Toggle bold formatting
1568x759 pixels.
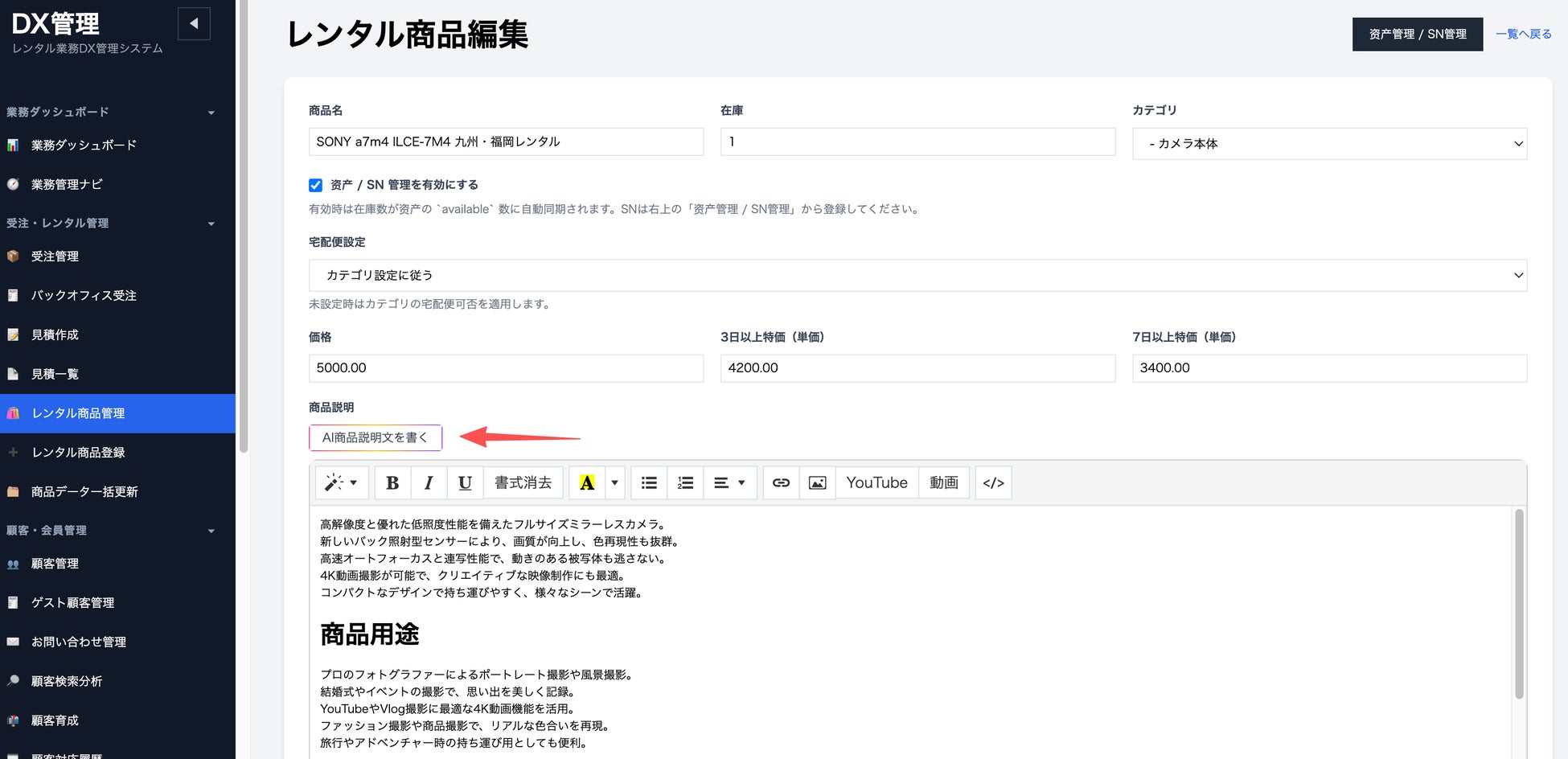[x=392, y=482]
